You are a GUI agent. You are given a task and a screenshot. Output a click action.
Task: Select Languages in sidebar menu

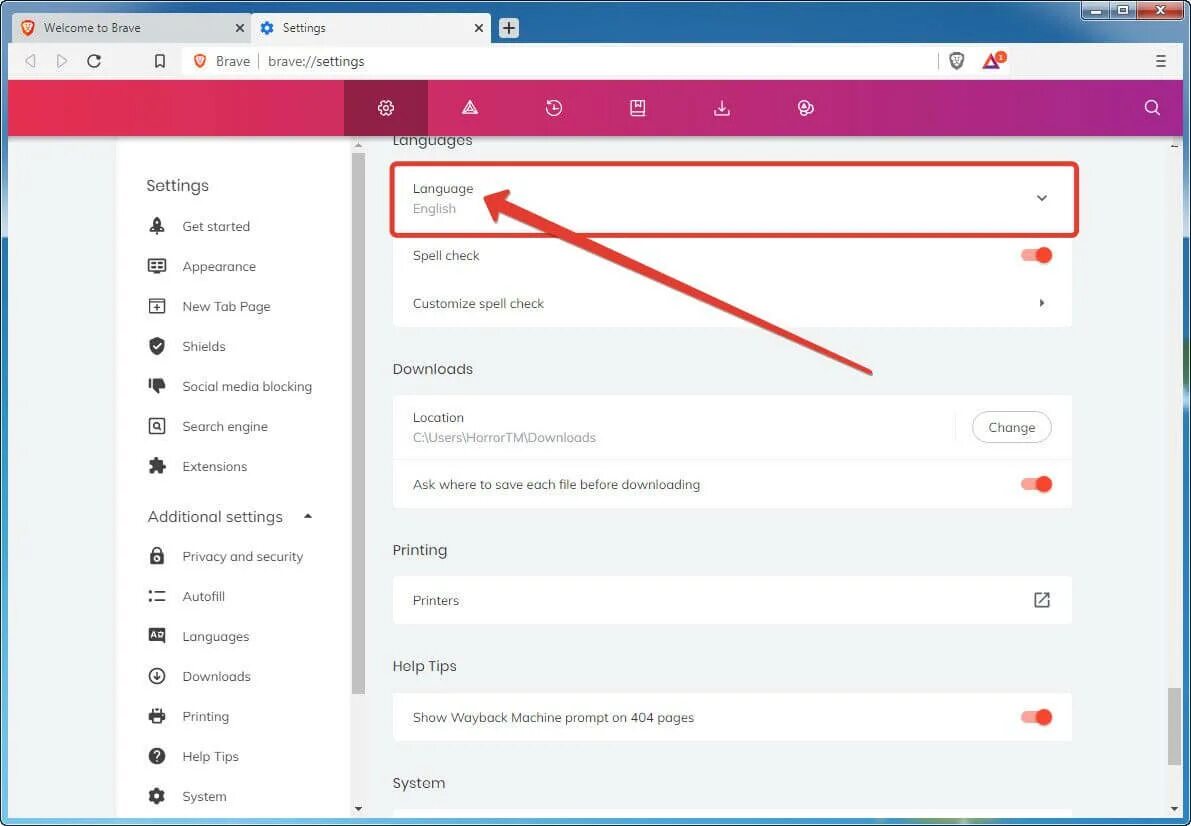(x=216, y=637)
